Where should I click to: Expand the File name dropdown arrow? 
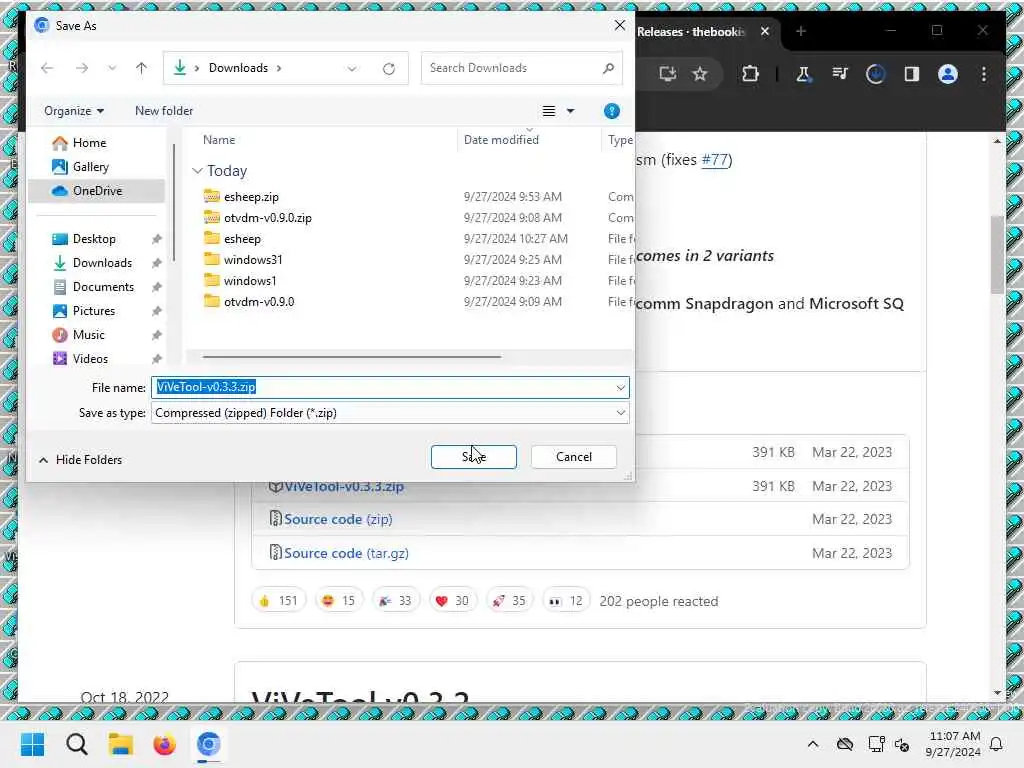pyautogui.click(x=620, y=388)
